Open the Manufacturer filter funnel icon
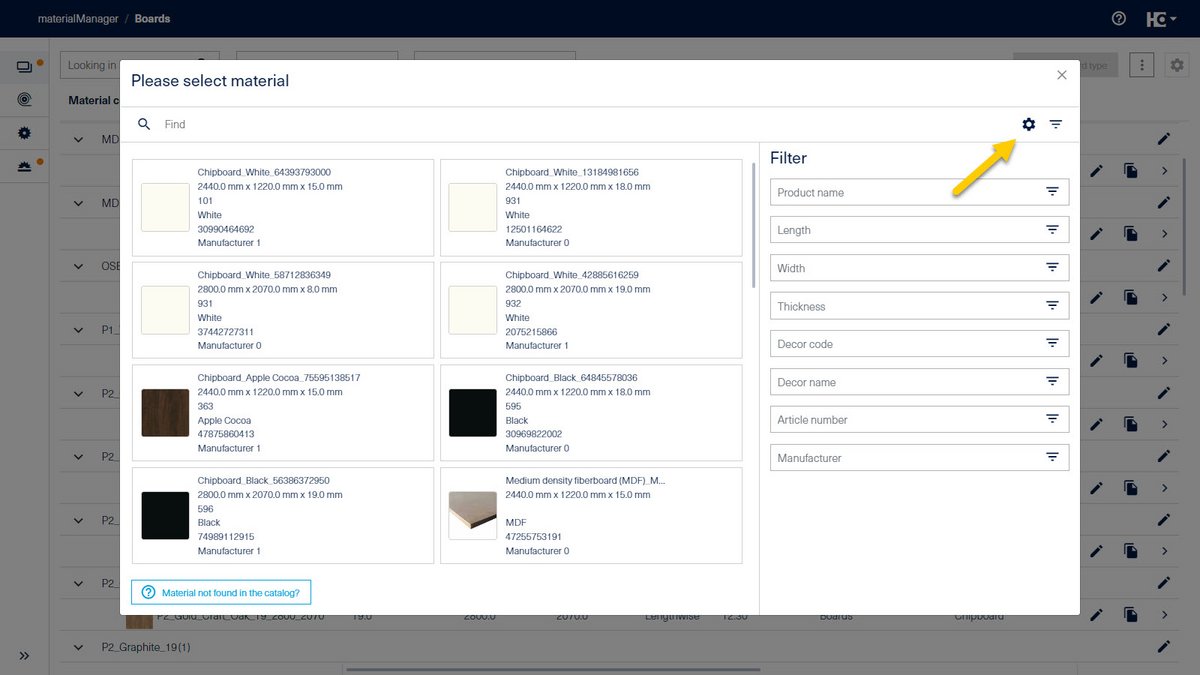The image size is (1200, 675). [x=1052, y=456]
